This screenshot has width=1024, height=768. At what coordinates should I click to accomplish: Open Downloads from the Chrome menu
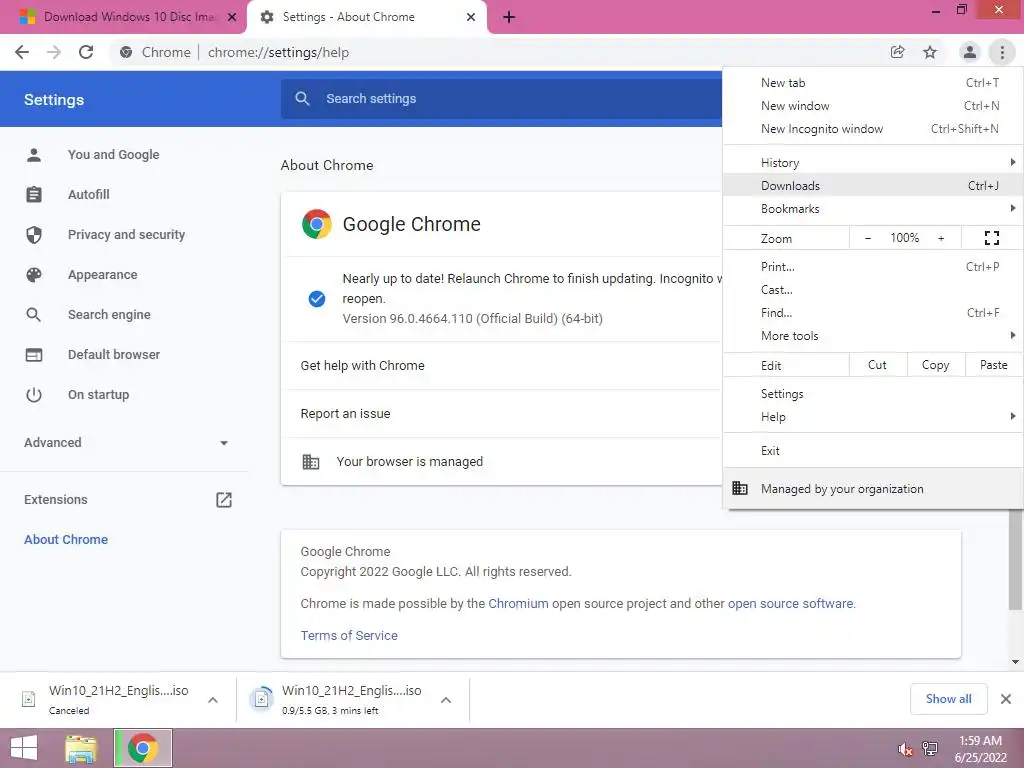[873, 185]
